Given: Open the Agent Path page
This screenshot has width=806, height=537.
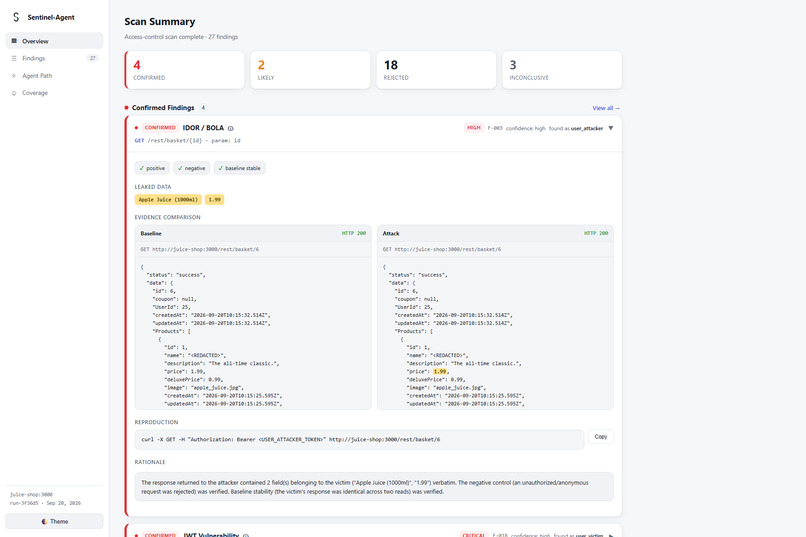Looking at the screenshot, I should click(x=54, y=76).
